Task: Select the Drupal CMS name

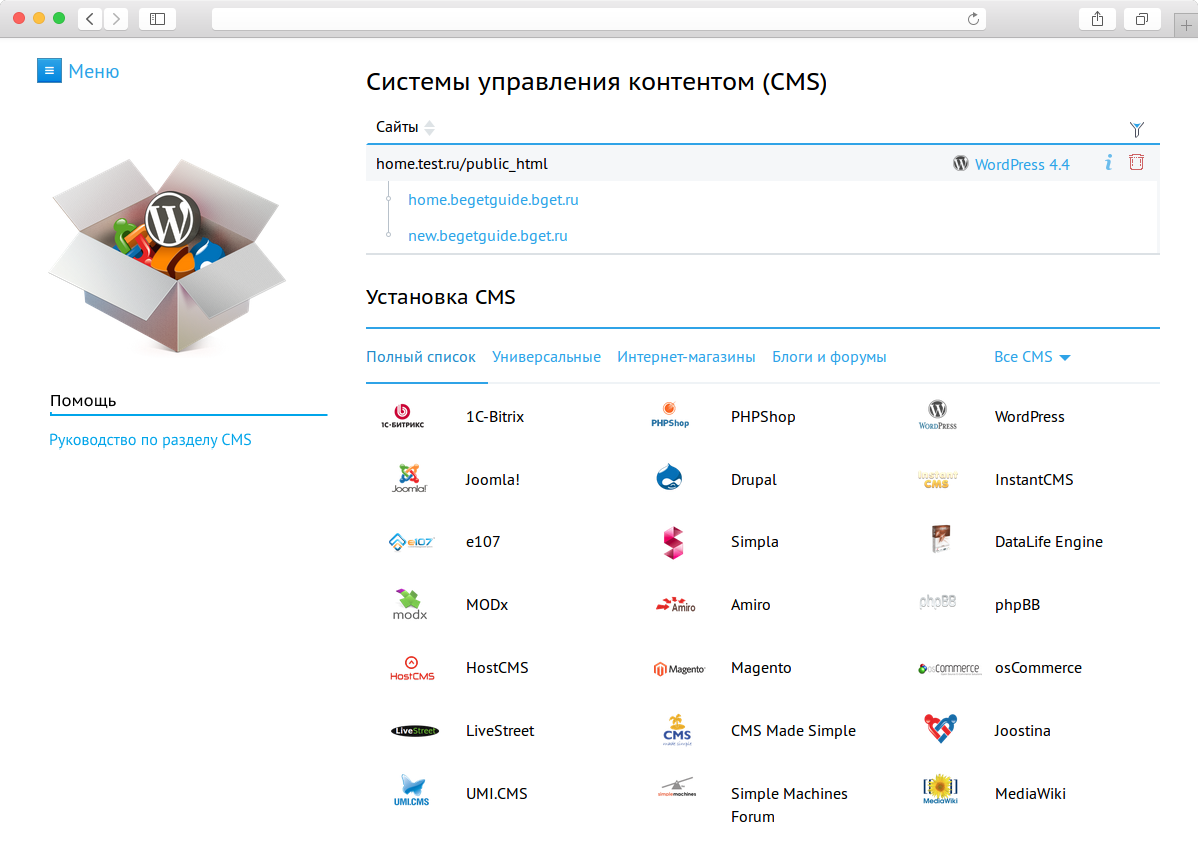Action: click(x=754, y=479)
